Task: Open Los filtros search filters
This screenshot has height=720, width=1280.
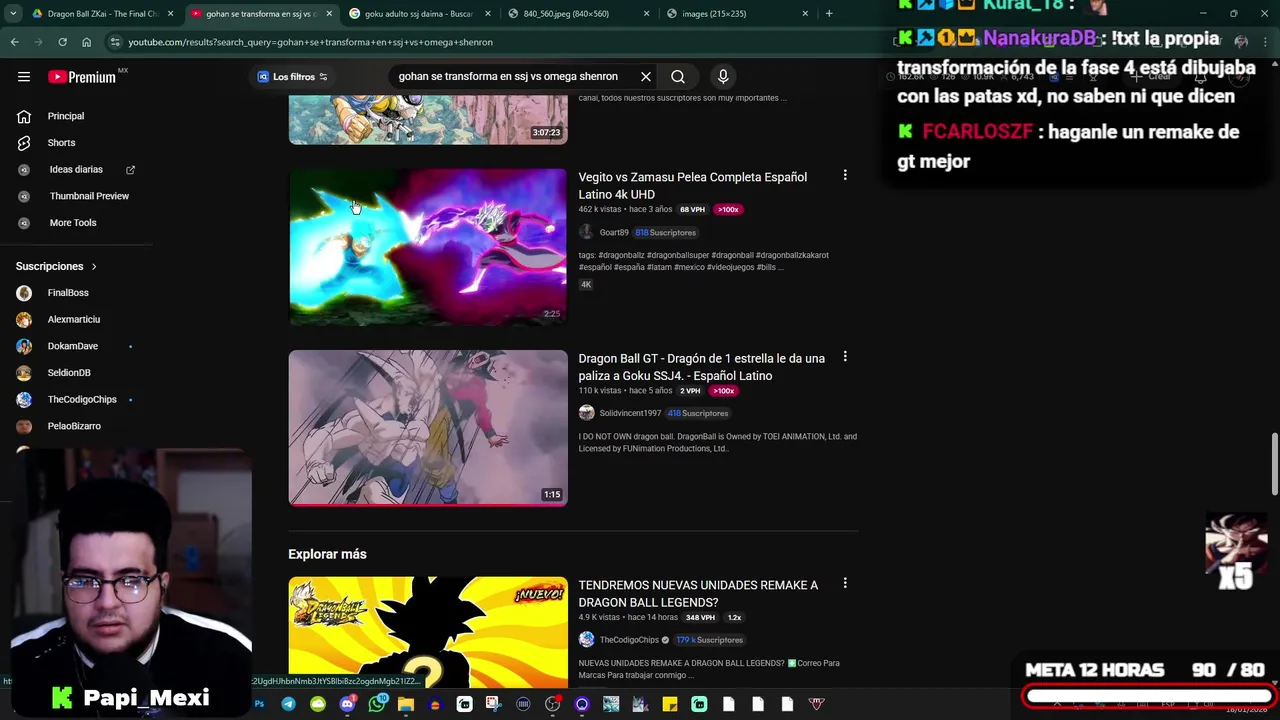Action: pyautogui.click(x=292, y=77)
